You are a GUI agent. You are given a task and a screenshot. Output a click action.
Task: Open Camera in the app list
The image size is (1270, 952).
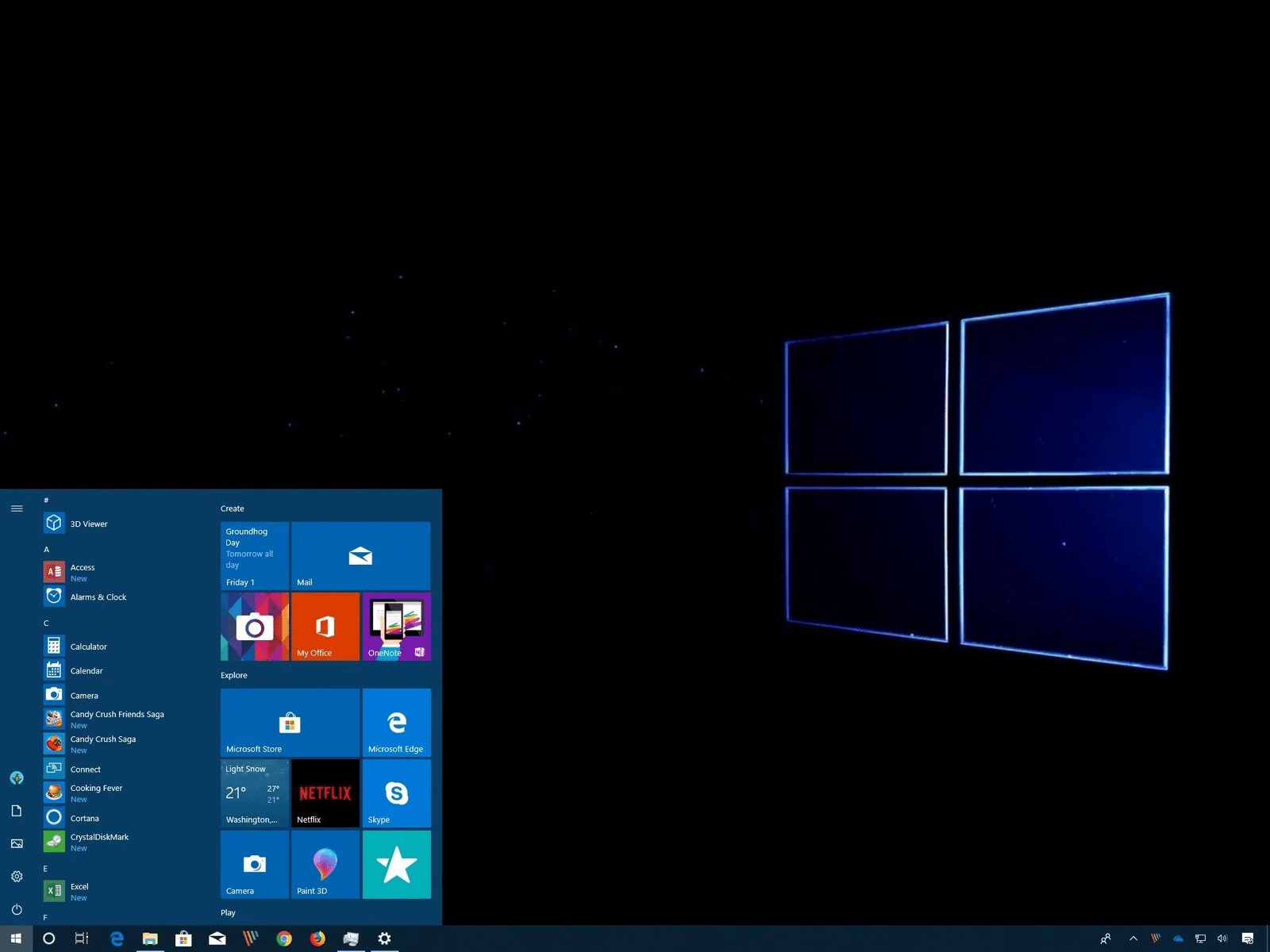click(x=119, y=695)
